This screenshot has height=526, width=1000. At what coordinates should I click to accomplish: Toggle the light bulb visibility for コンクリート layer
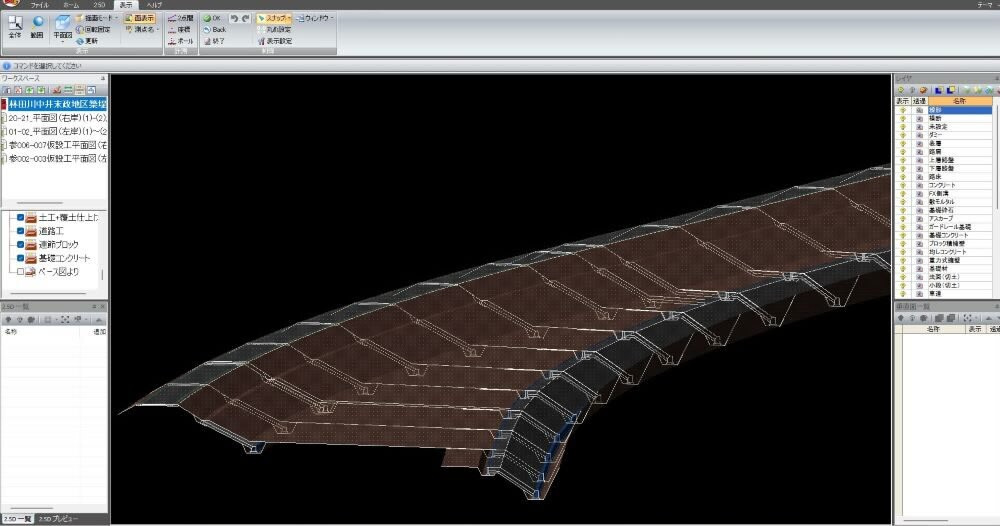[x=901, y=185]
